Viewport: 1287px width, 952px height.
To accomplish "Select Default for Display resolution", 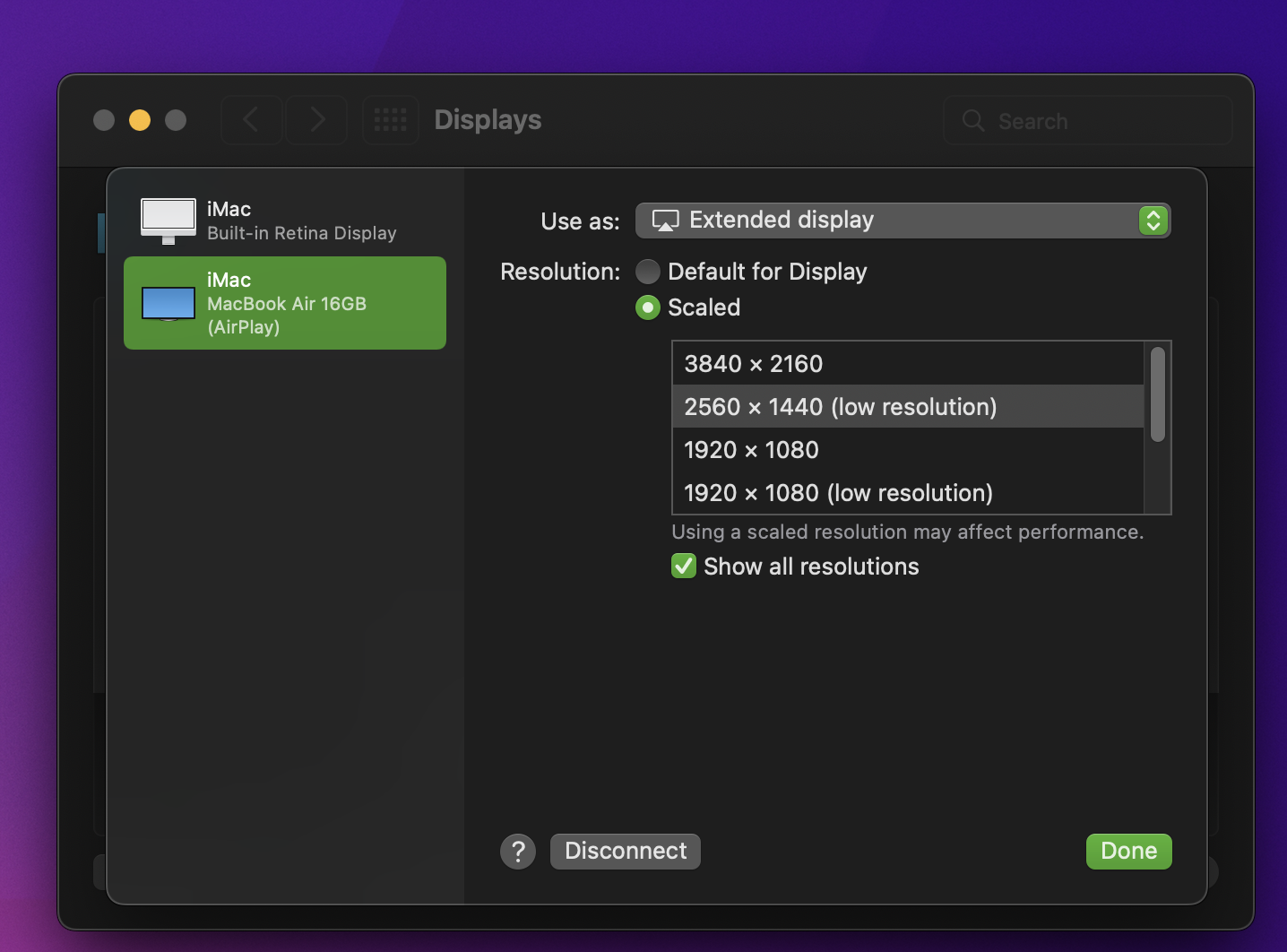I will click(x=648, y=271).
